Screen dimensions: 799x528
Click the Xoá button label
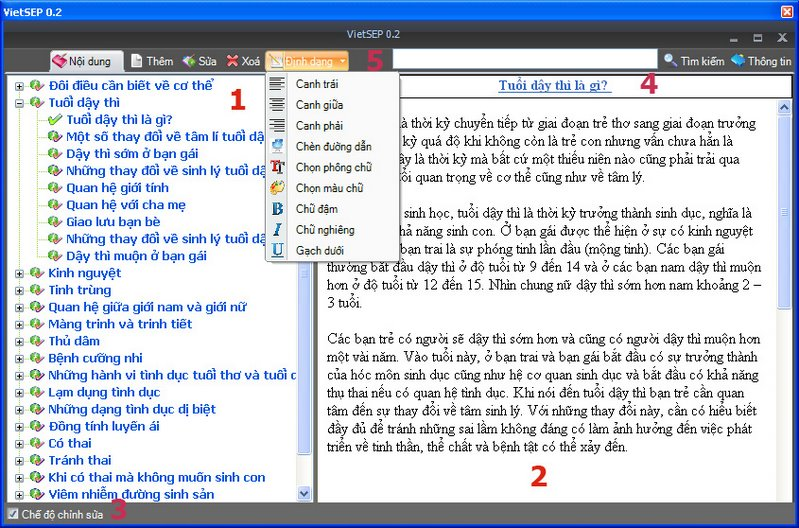pos(250,61)
